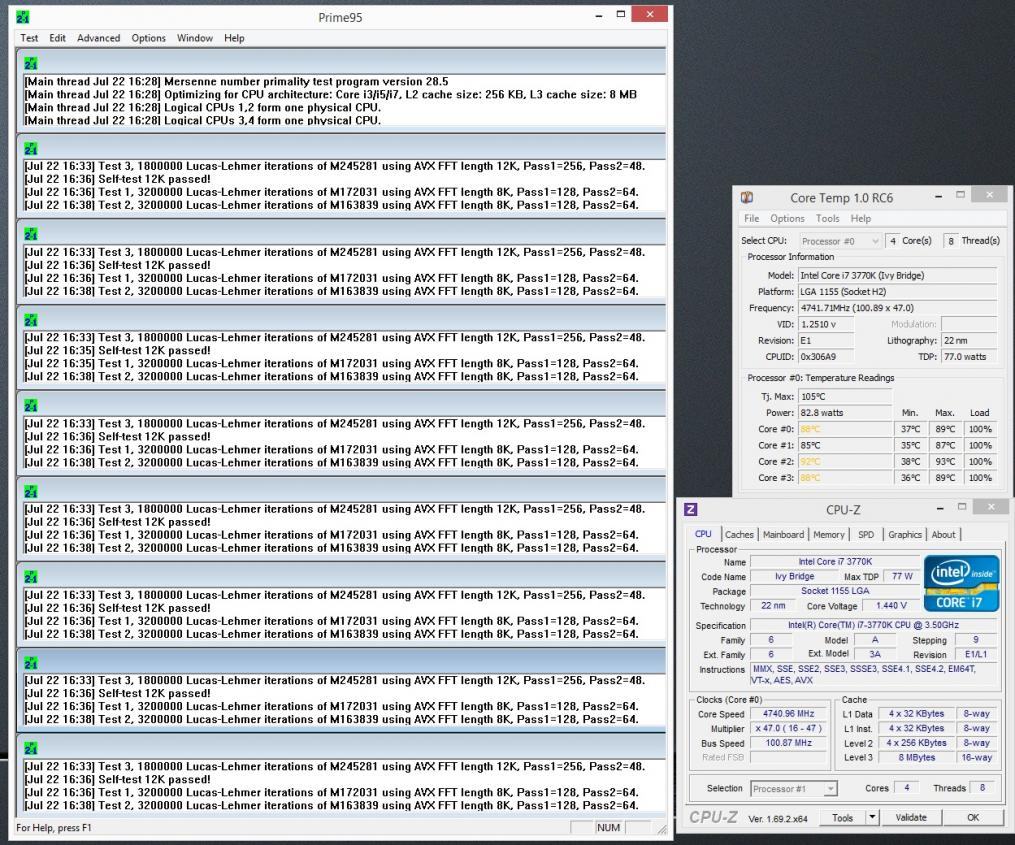
Task: Click the CPU-Z Name Intel Core i7 3770K field
Action: pos(835,562)
